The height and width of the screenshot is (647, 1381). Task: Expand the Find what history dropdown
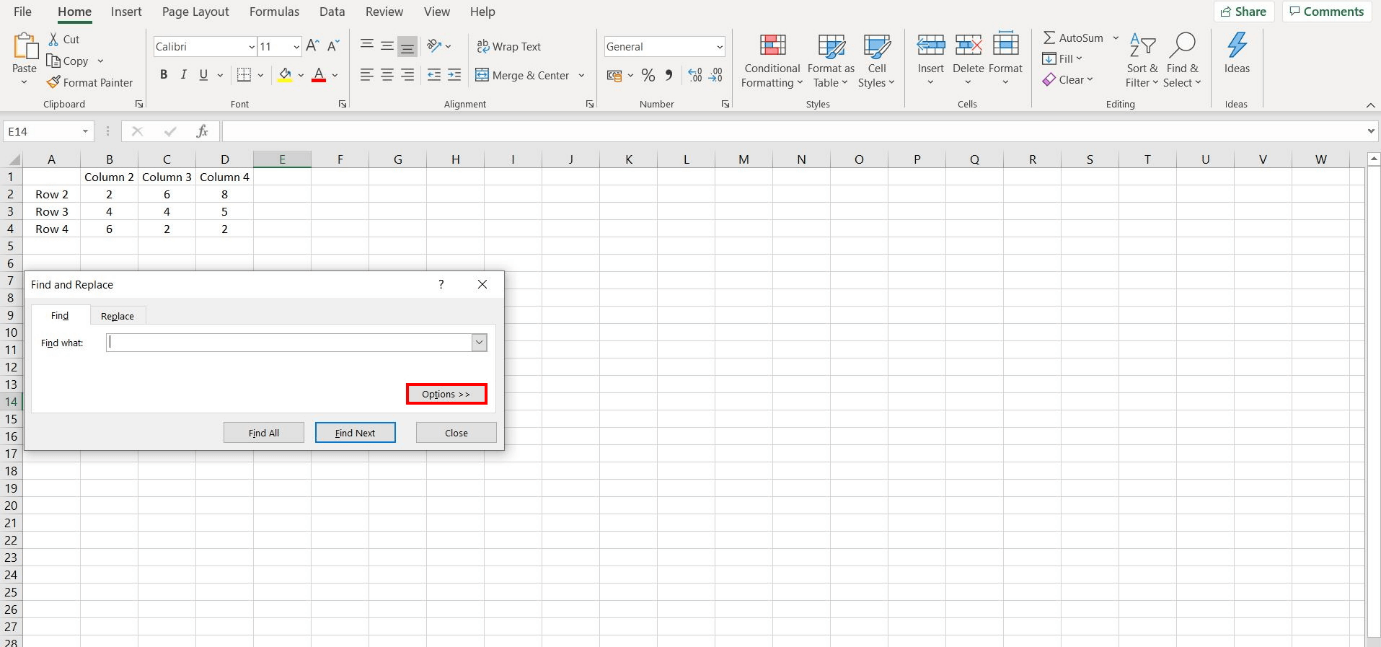point(480,342)
